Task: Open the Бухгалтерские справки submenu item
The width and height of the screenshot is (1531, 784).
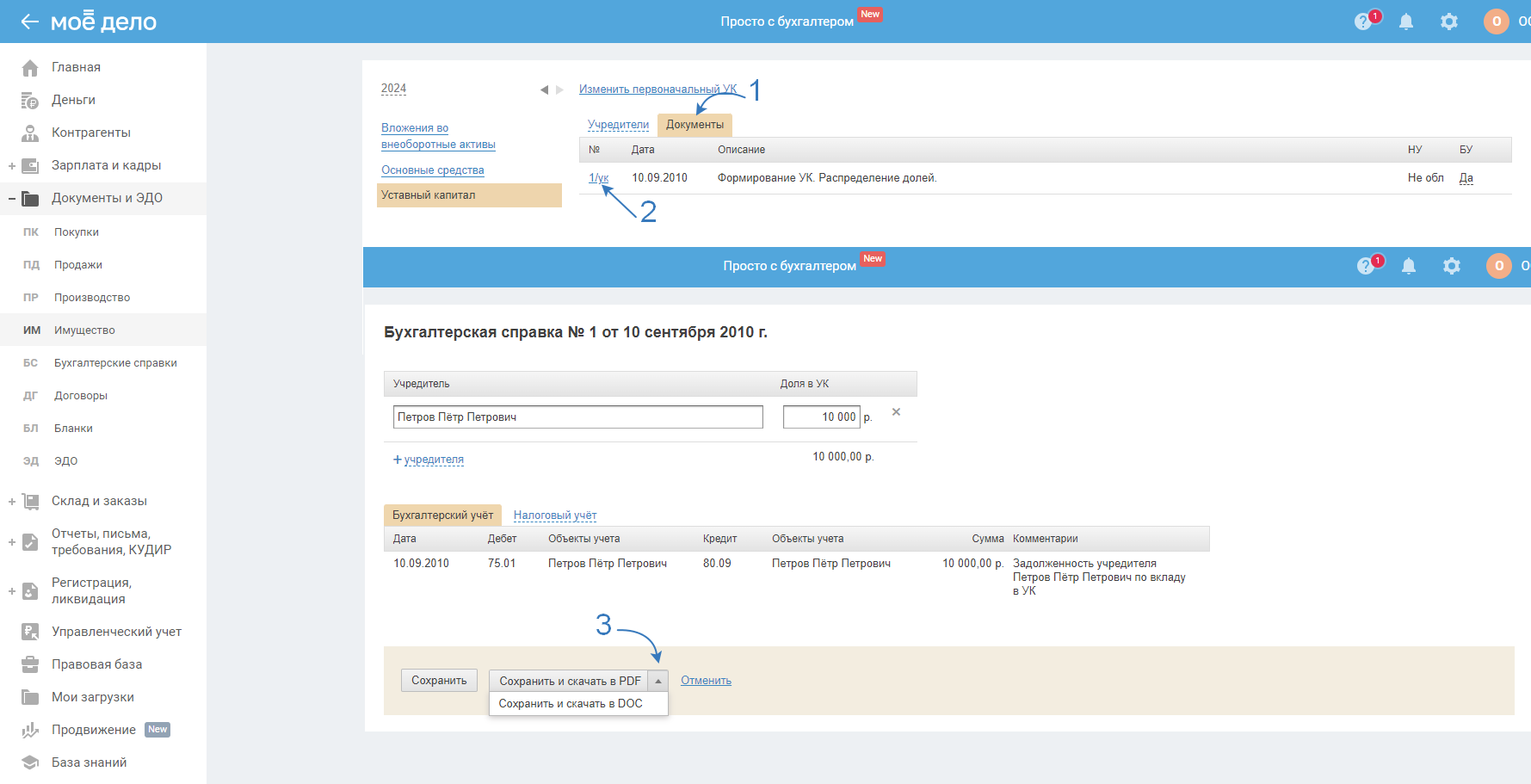Action: [115, 363]
